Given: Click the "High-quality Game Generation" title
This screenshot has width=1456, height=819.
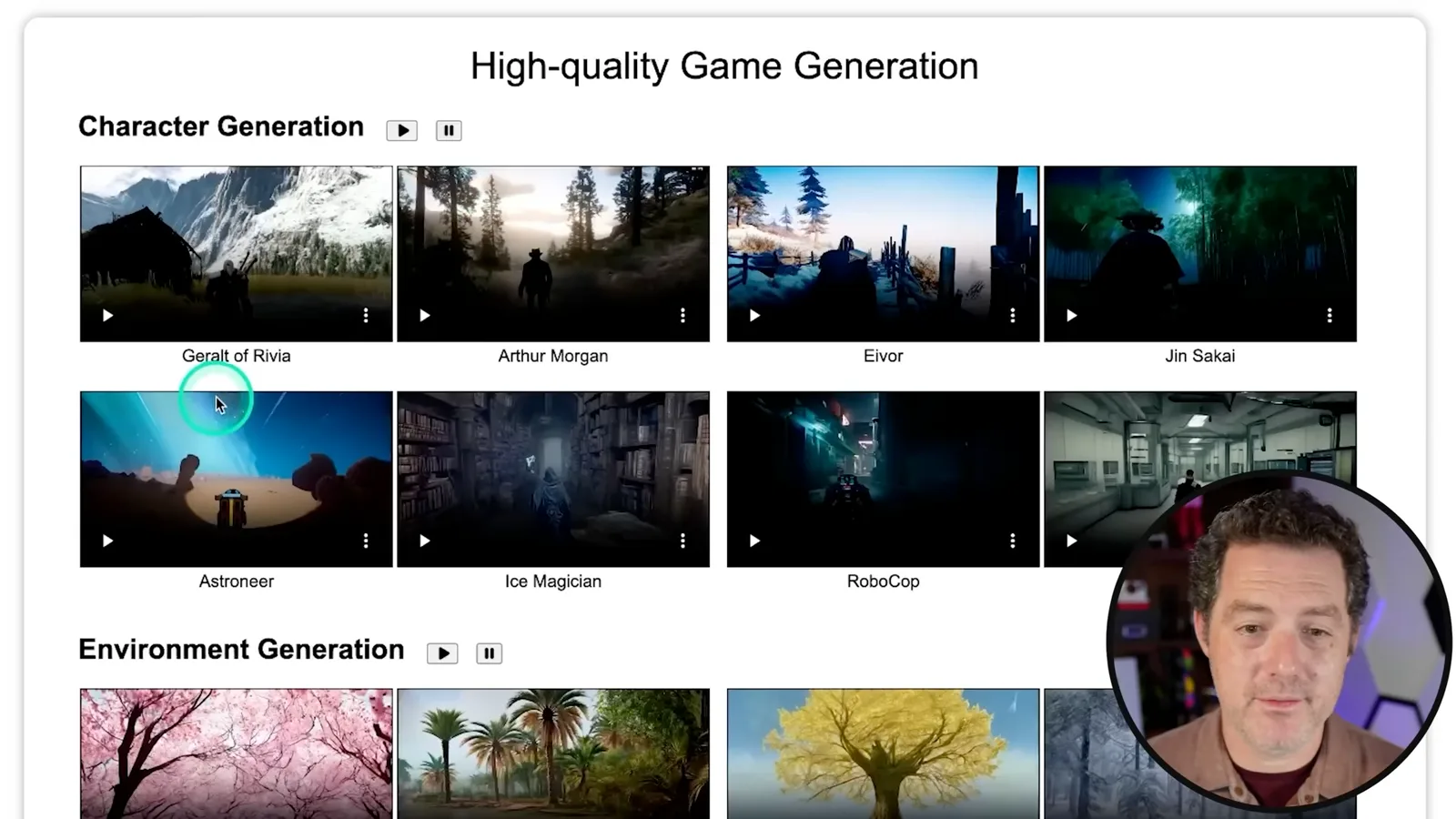Looking at the screenshot, I should click(724, 66).
